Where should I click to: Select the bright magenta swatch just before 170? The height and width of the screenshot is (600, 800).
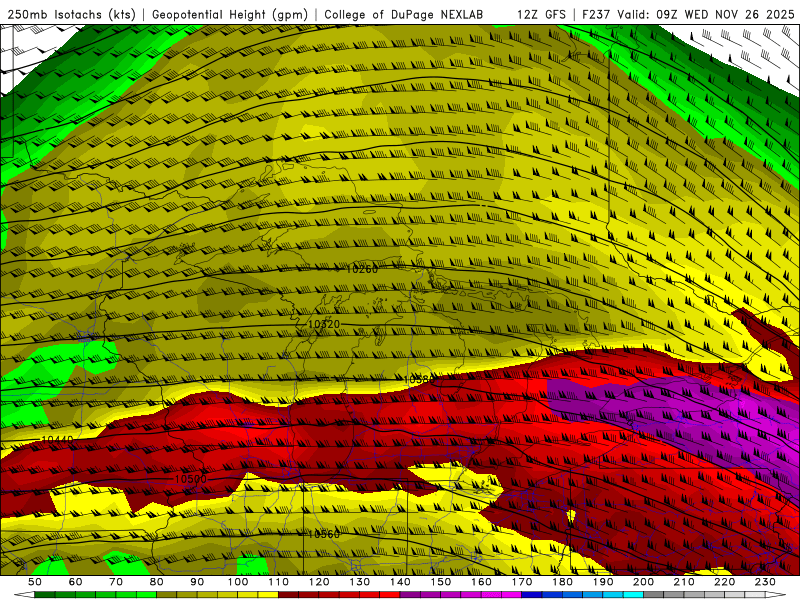tap(511, 594)
